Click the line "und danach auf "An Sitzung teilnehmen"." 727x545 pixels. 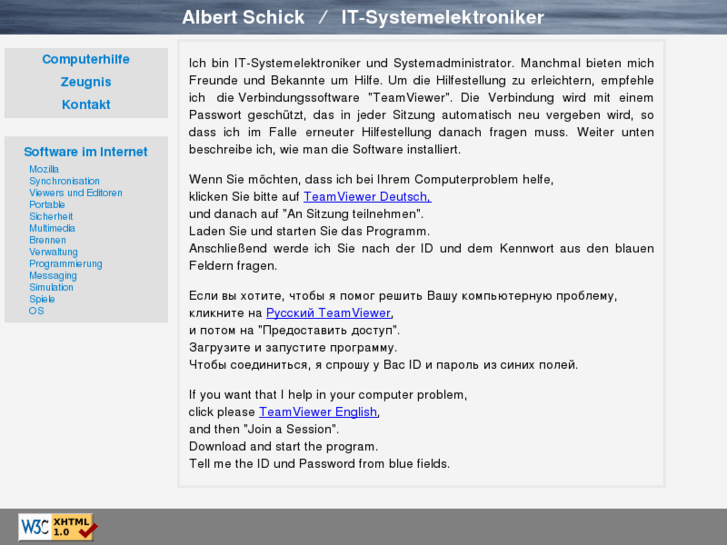[306, 214]
